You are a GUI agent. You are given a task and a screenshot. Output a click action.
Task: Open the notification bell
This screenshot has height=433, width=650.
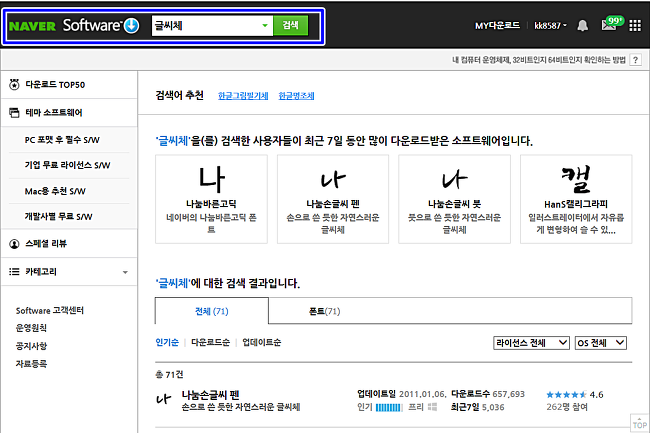tap(582, 26)
